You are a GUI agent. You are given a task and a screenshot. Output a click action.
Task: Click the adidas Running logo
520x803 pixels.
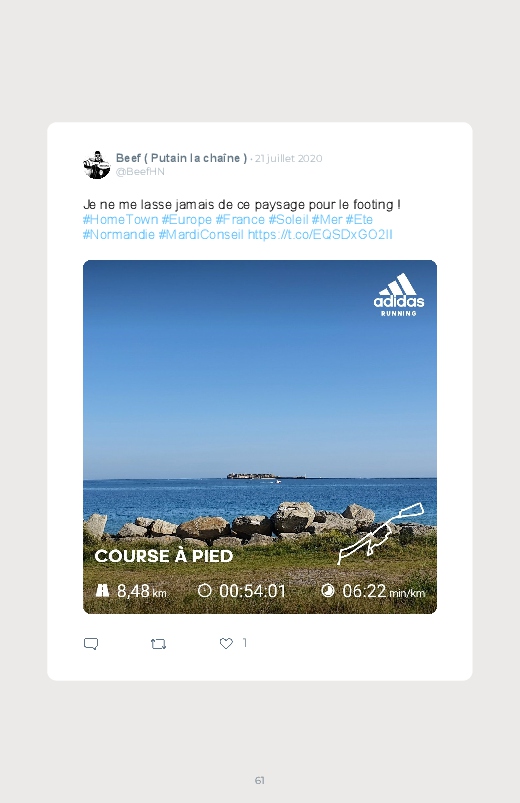click(x=399, y=294)
